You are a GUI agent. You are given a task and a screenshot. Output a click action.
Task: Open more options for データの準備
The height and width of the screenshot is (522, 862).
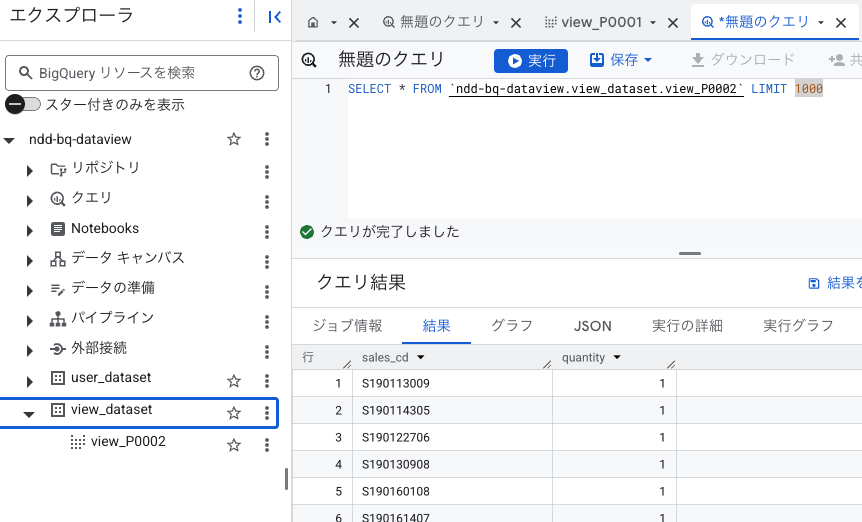(x=267, y=292)
